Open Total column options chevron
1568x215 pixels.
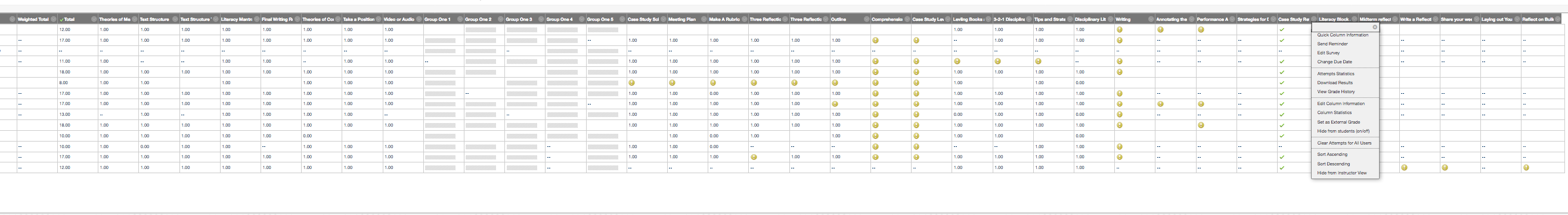tap(94, 20)
